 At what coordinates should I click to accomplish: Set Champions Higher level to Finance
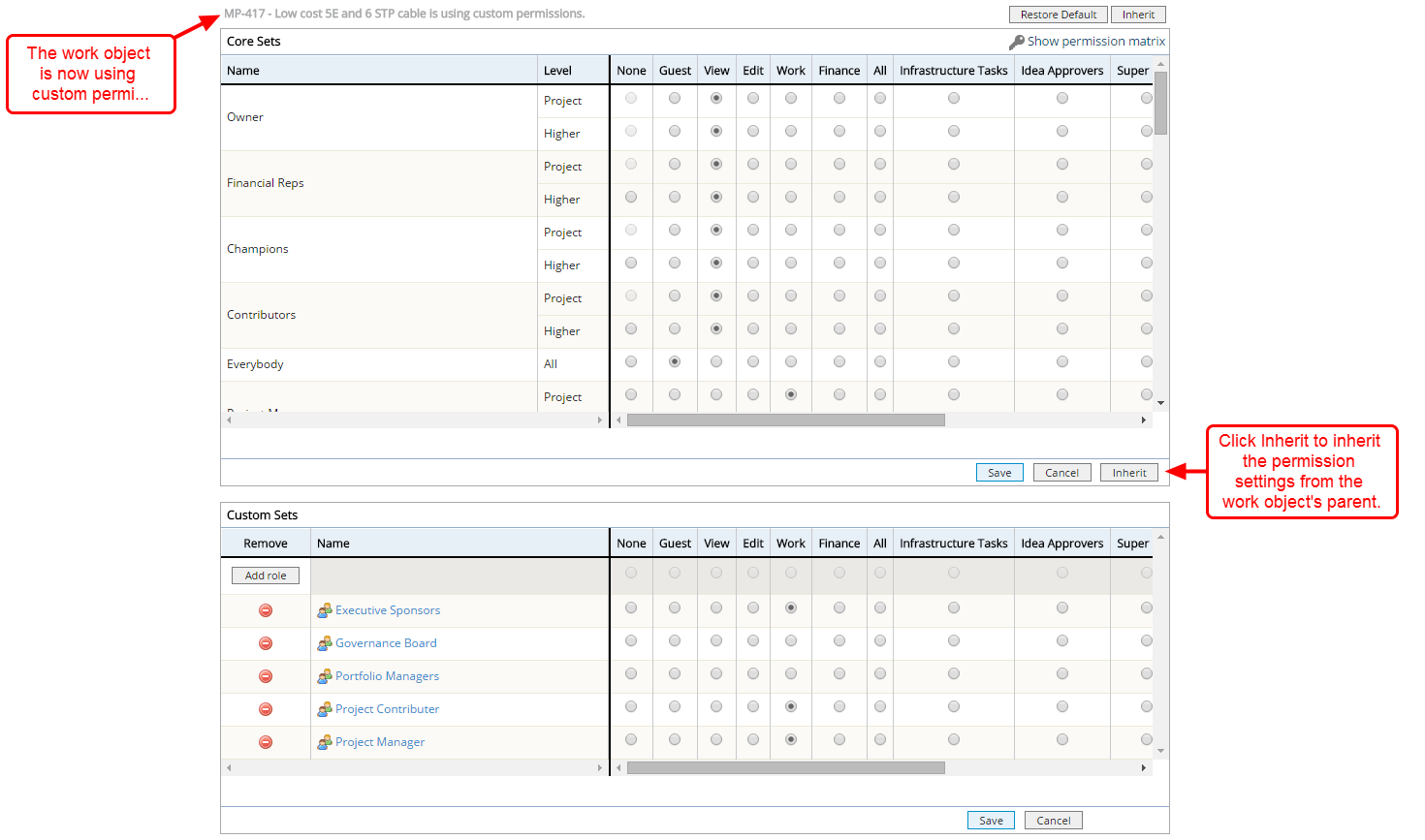(839, 263)
